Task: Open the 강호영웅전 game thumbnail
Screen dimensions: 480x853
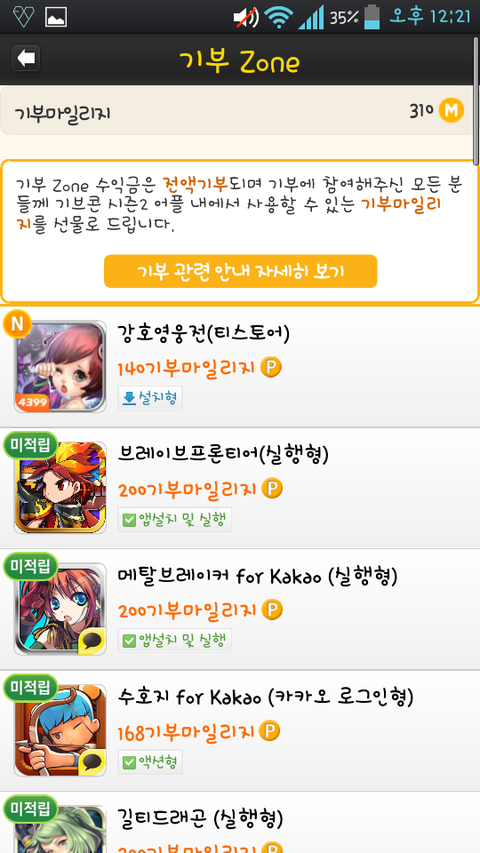Action: click(x=60, y=366)
